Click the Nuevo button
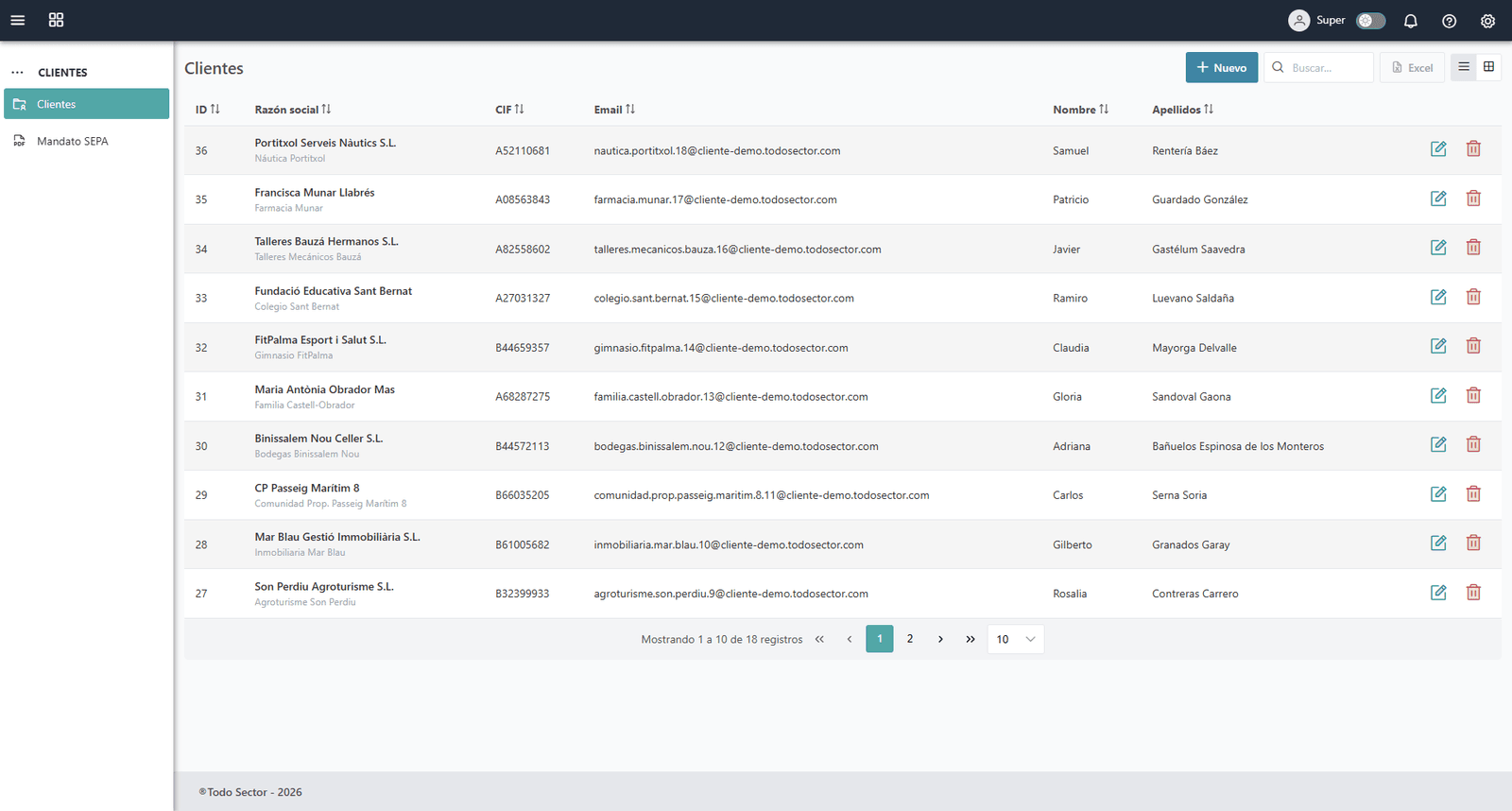This screenshot has height=811, width=1512. pyautogui.click(x=1222, y=67)
